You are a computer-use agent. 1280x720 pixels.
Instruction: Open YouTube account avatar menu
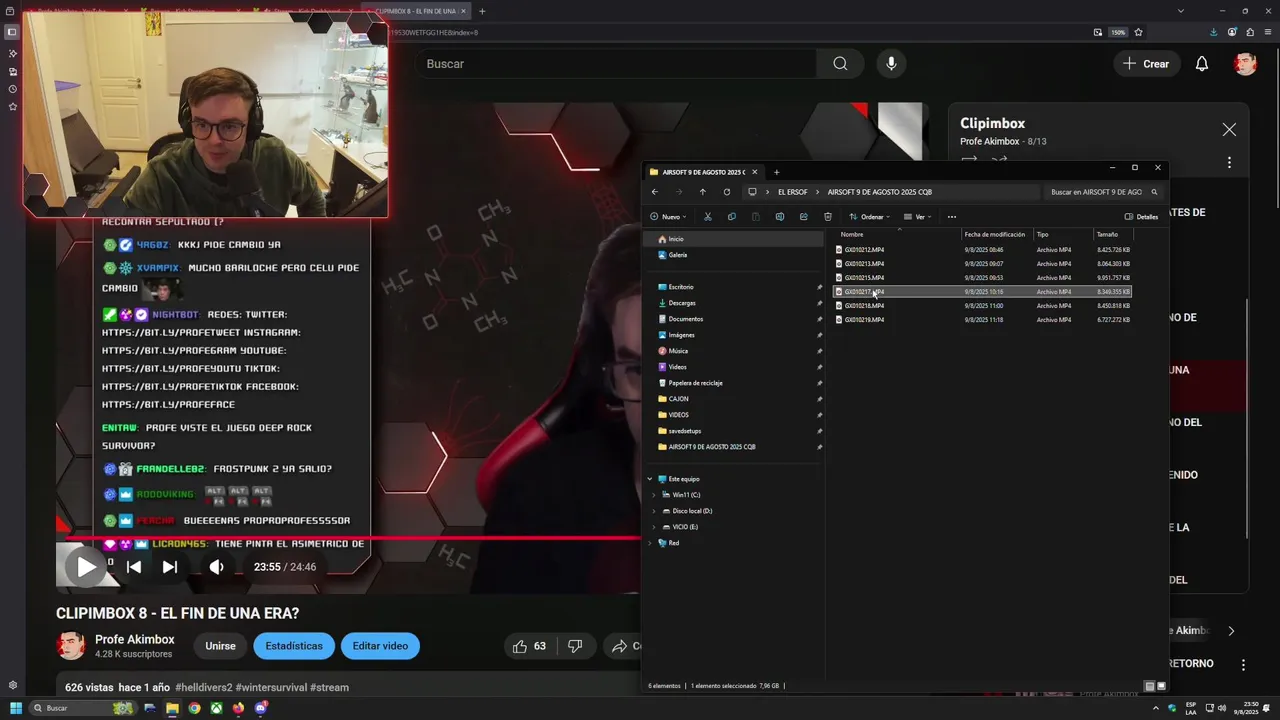point(1245,64)
